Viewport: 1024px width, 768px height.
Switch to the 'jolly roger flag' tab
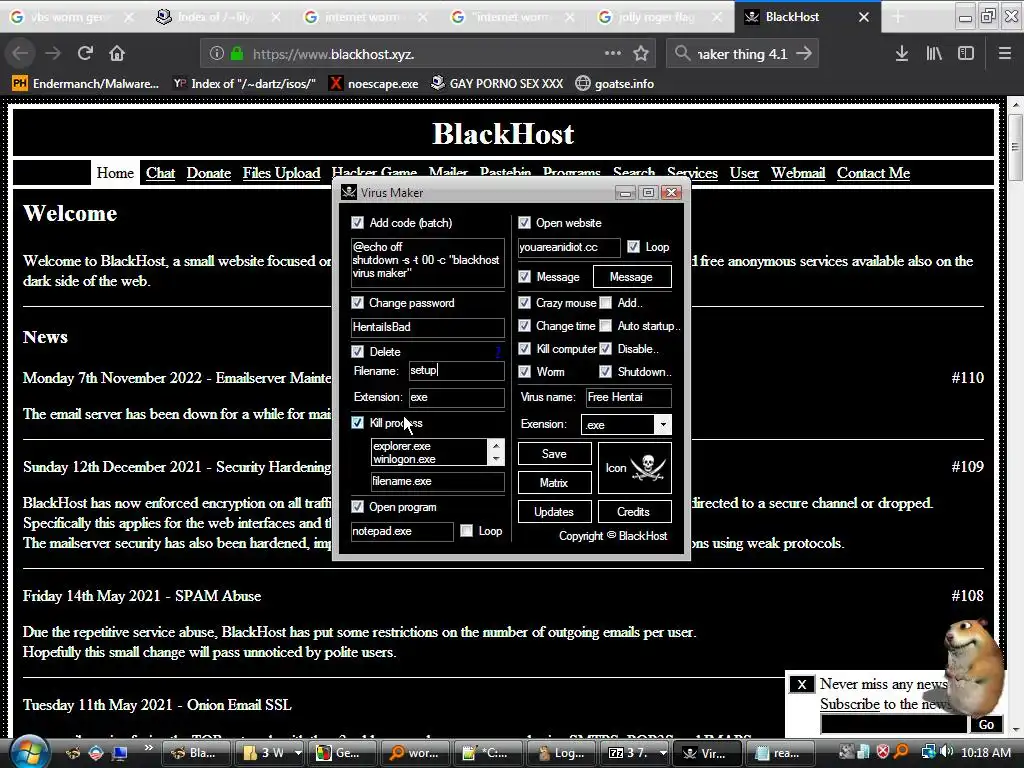[x=660, y=17]
